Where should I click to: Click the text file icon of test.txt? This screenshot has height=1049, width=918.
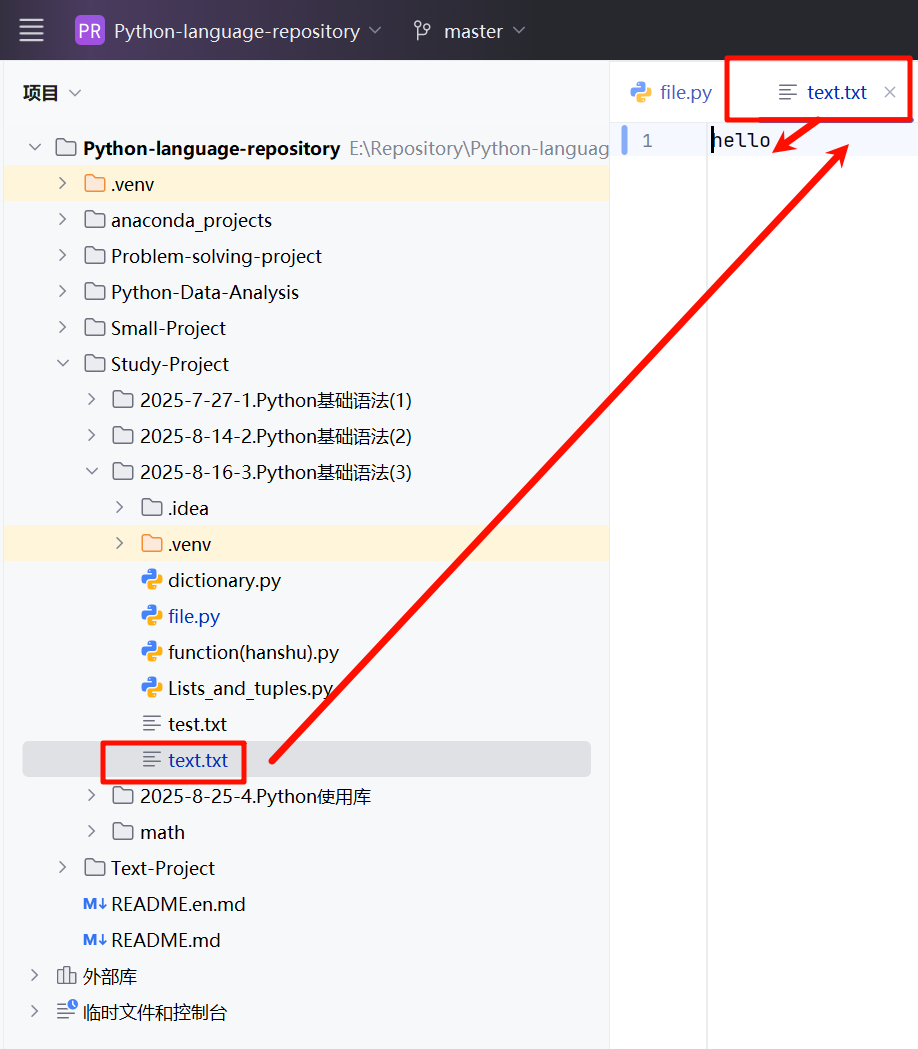pyautogui.click(x=152, y=723)
